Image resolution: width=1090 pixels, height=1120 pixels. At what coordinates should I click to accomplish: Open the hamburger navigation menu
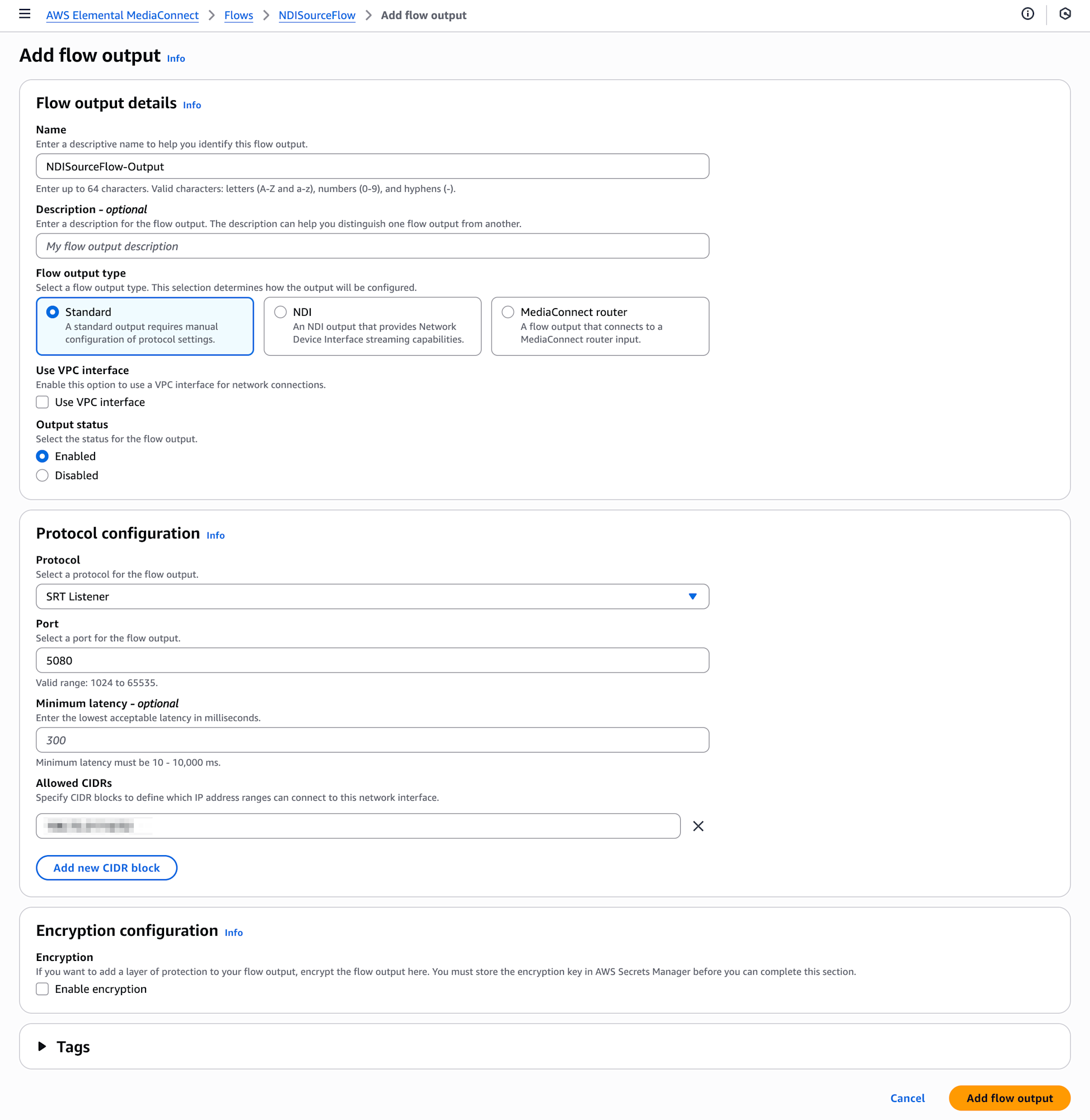(25, 15)
